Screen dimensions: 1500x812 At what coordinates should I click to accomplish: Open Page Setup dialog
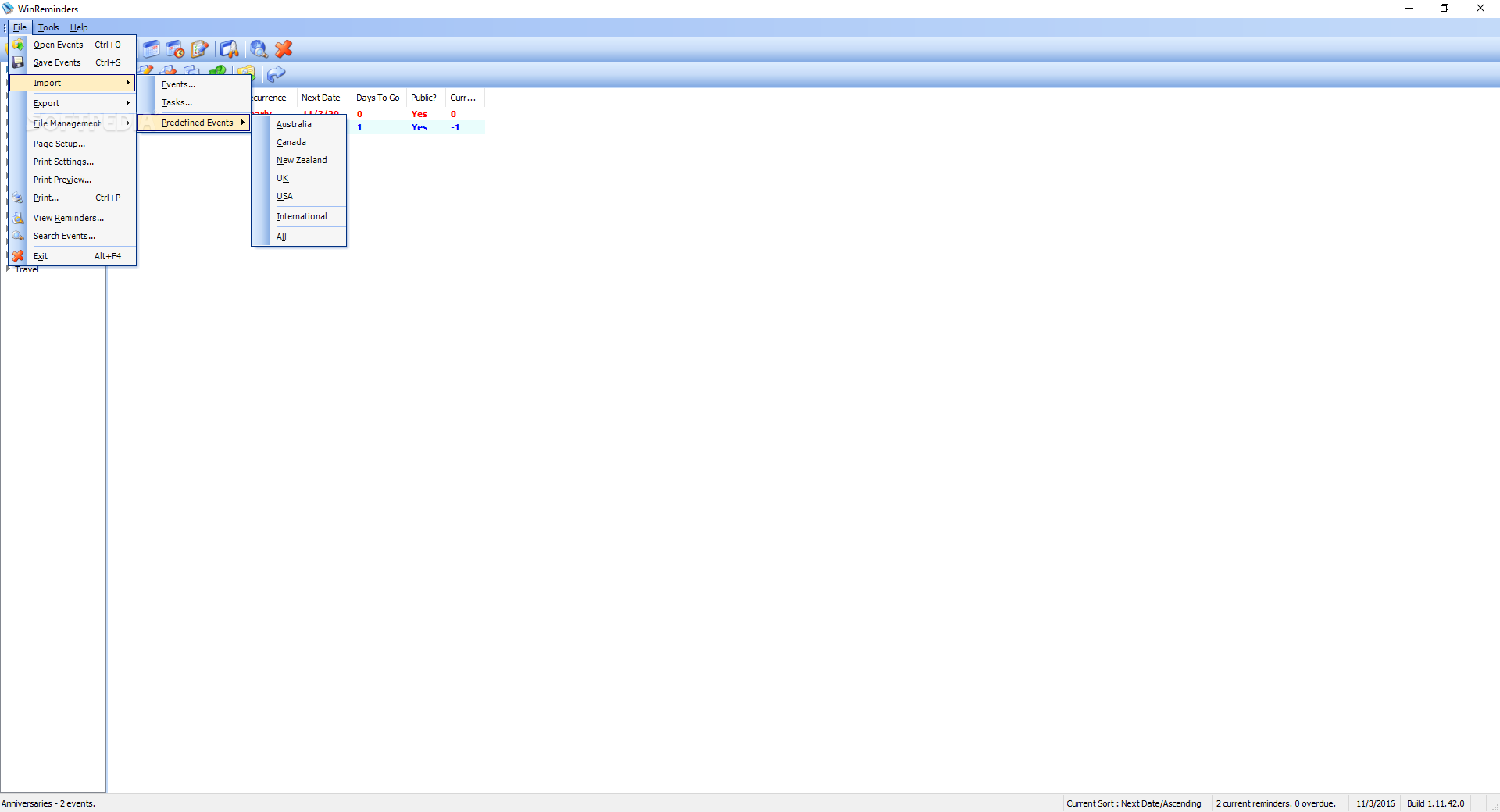pos(73,144)
